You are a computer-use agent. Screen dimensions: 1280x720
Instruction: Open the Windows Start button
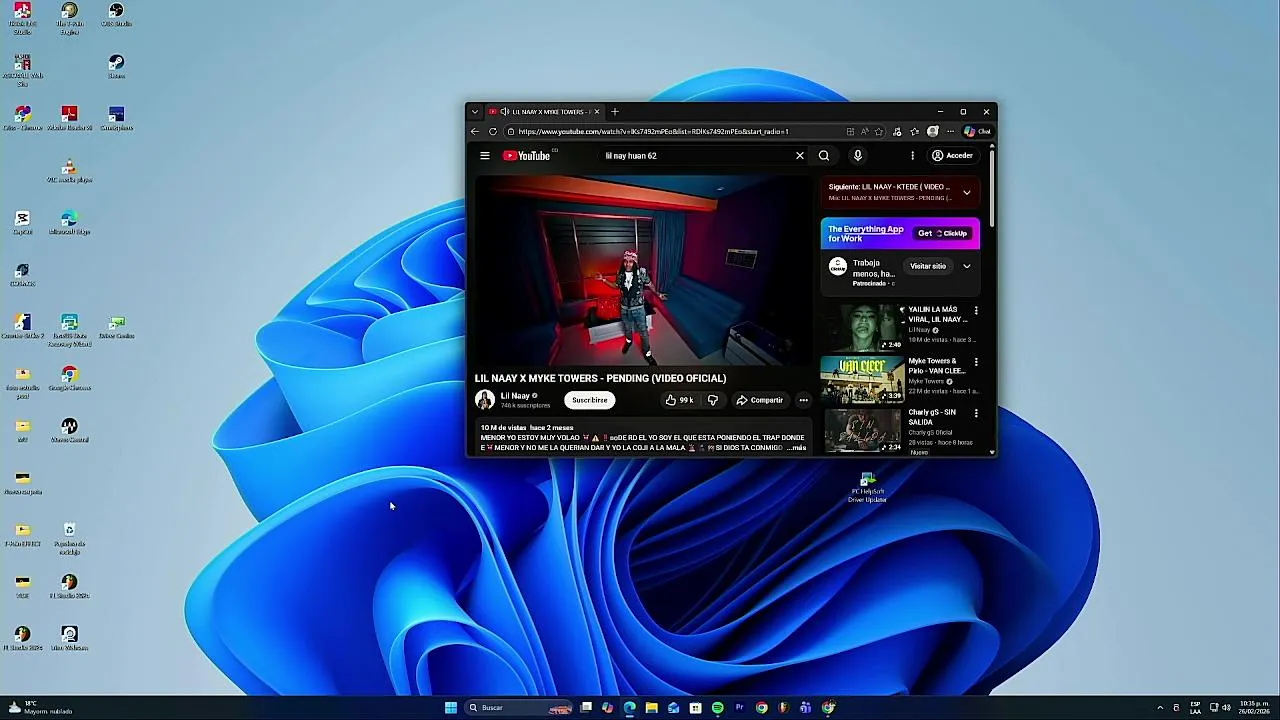click(451, 708)
